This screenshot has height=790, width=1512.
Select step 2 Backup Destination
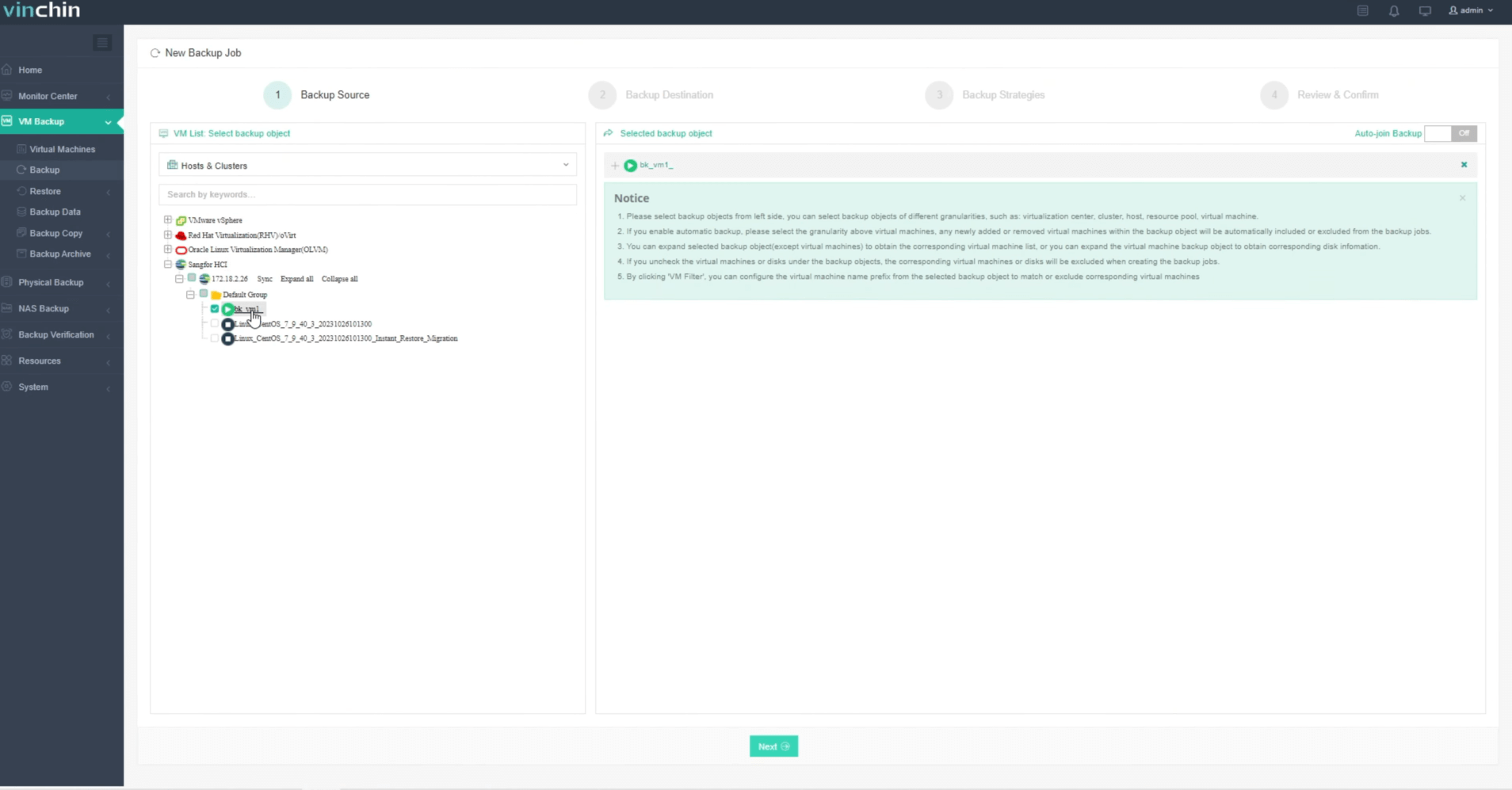651,95
